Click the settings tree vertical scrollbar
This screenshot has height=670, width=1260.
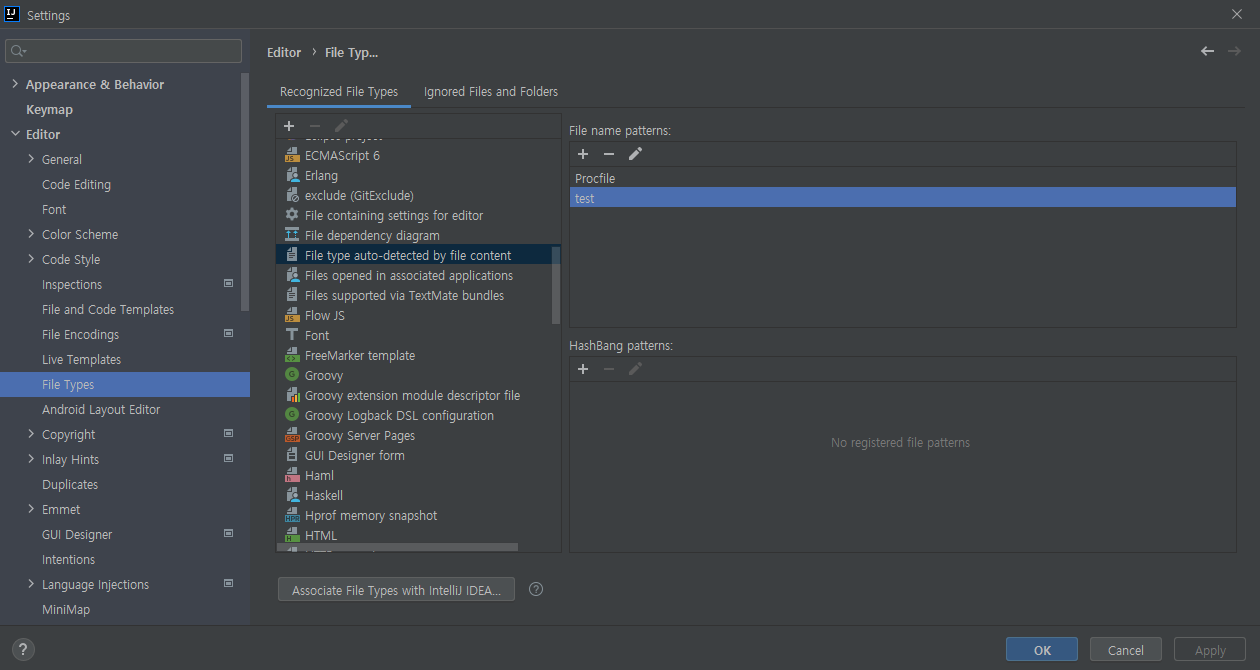pos(246,190)
